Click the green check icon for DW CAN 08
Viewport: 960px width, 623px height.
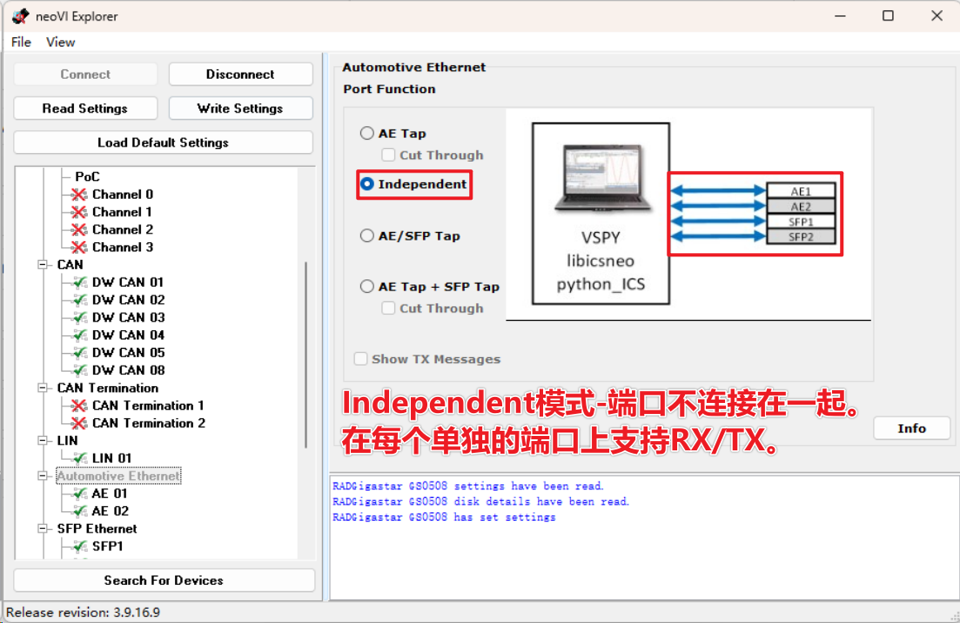click(80, 370)
